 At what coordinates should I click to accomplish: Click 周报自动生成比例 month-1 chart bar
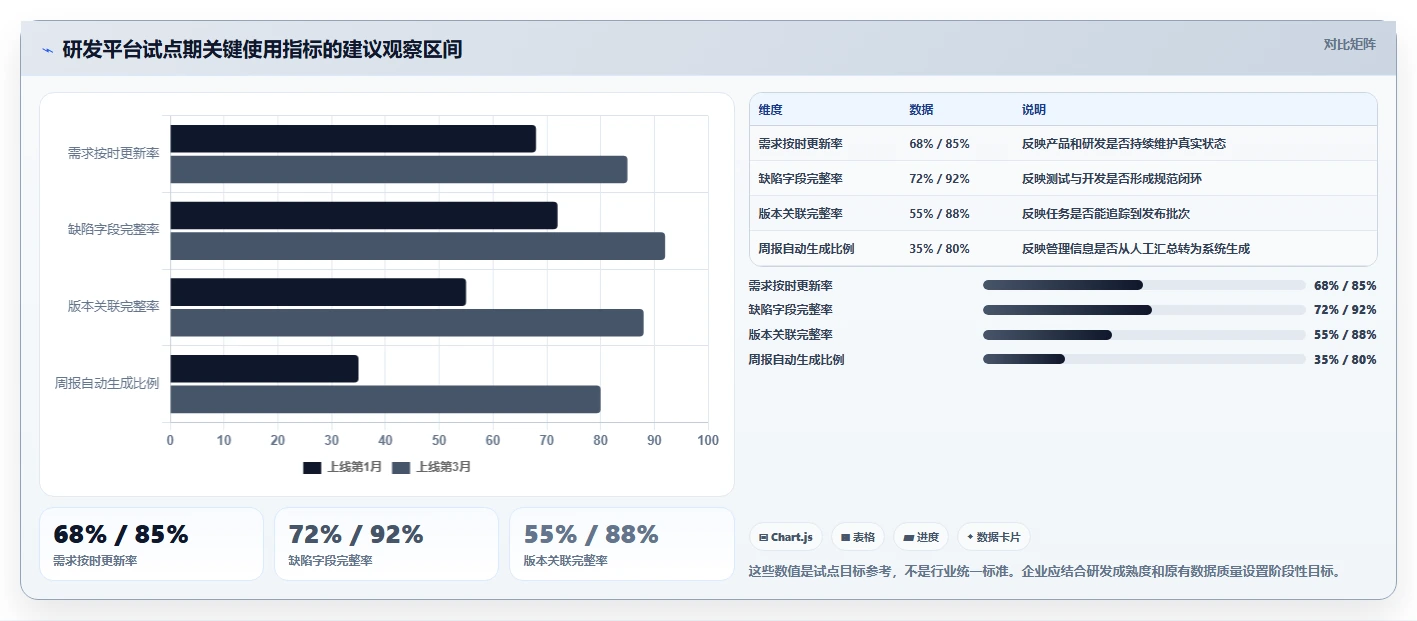[264, 369]
